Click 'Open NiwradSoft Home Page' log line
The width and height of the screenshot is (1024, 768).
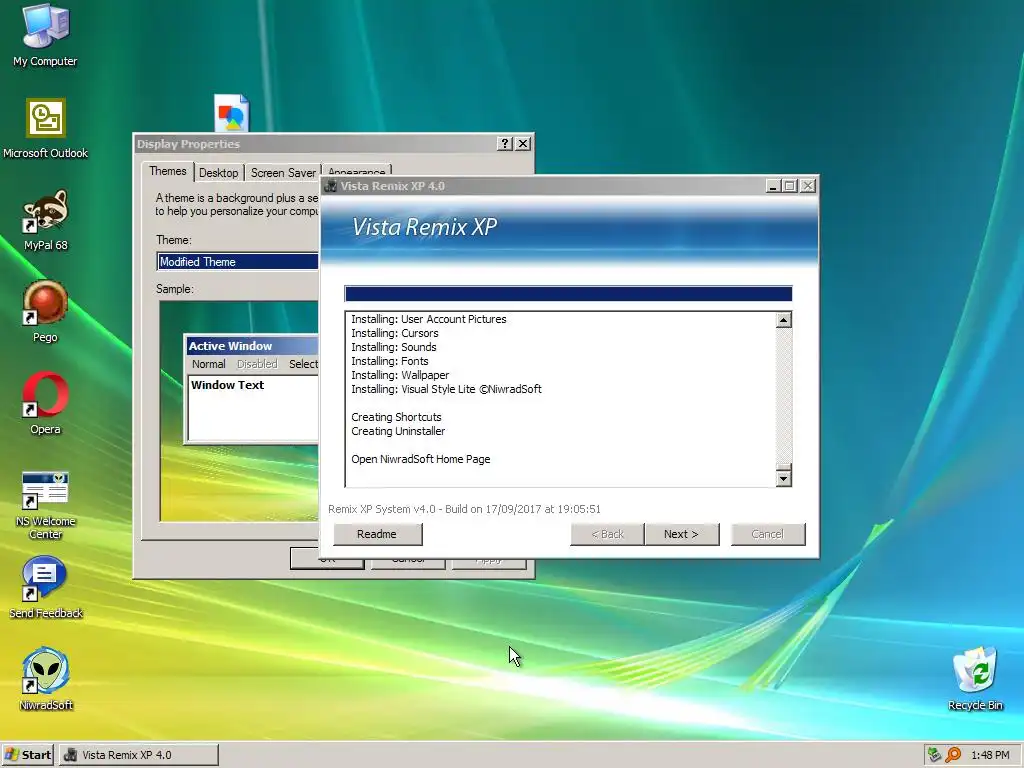421,459
